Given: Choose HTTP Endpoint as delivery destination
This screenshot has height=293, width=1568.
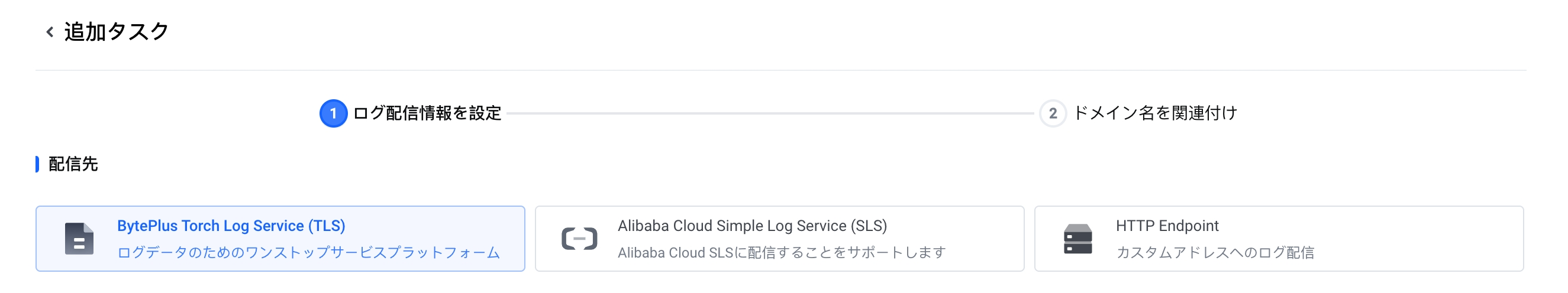Looking at the screenshot, I should click(1278, 238).
